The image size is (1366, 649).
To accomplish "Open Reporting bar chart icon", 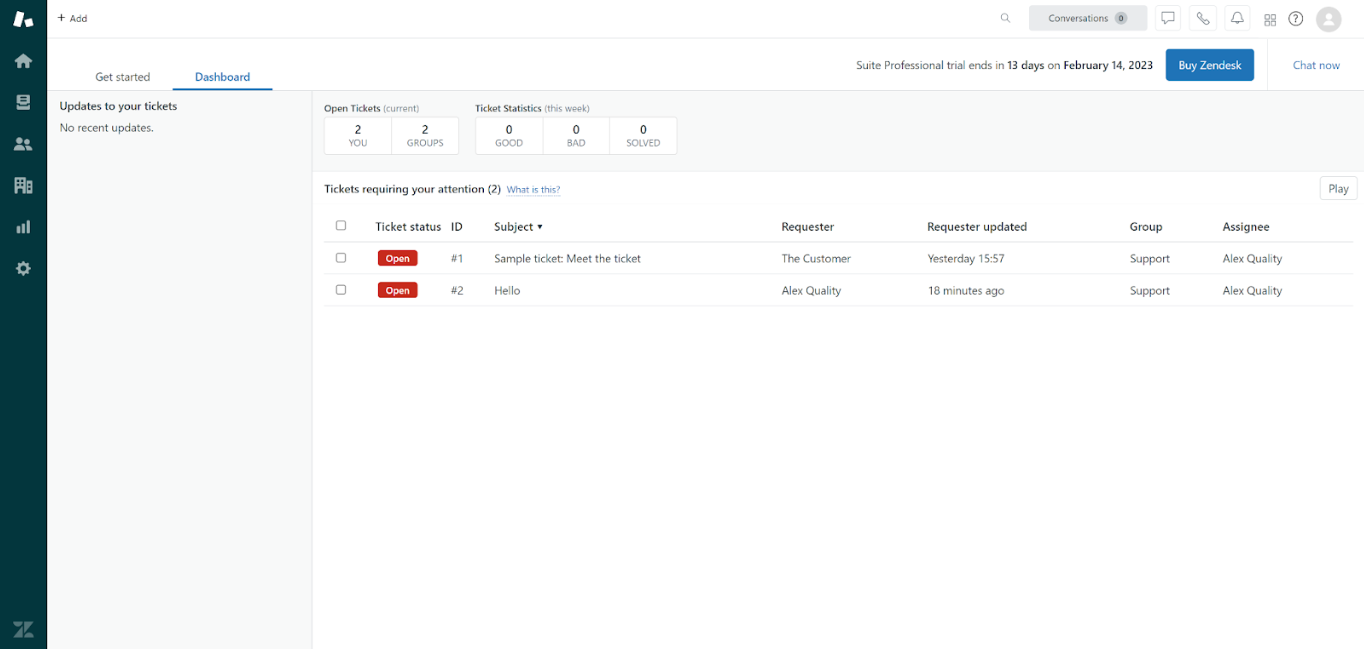I will (23, 227).
